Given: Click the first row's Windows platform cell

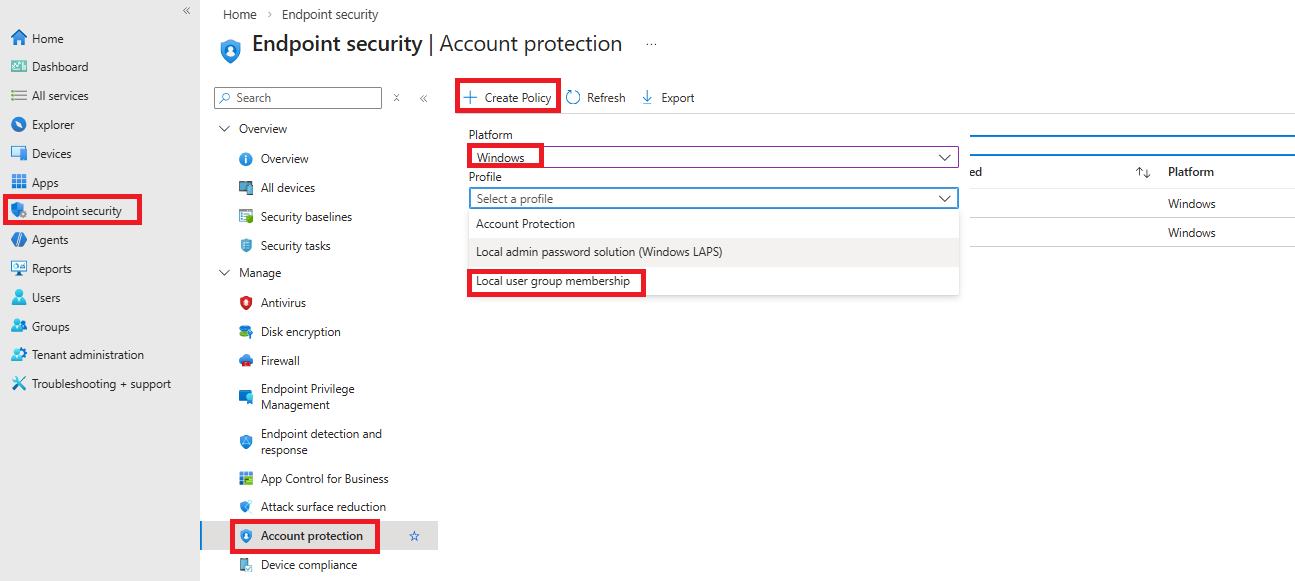Looking at the screenshot, I should 1192,204.
